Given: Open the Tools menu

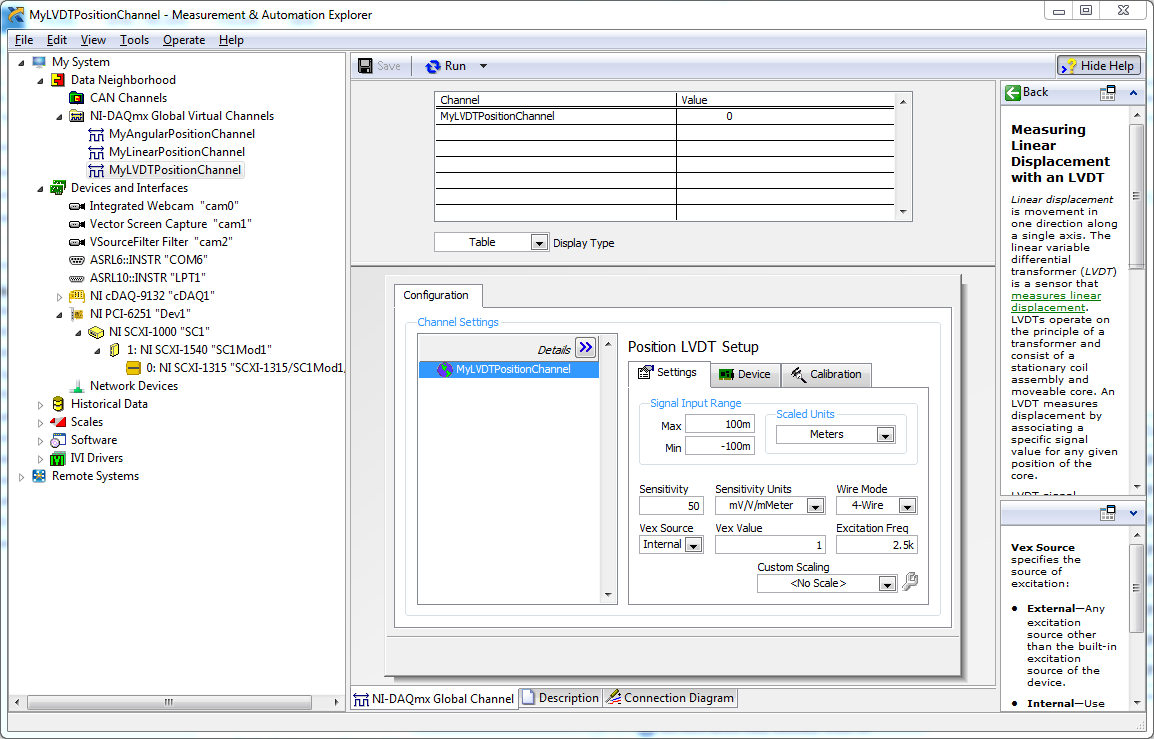Looking at the screenshot, I should pyautogui.click(x=134, y=40).
